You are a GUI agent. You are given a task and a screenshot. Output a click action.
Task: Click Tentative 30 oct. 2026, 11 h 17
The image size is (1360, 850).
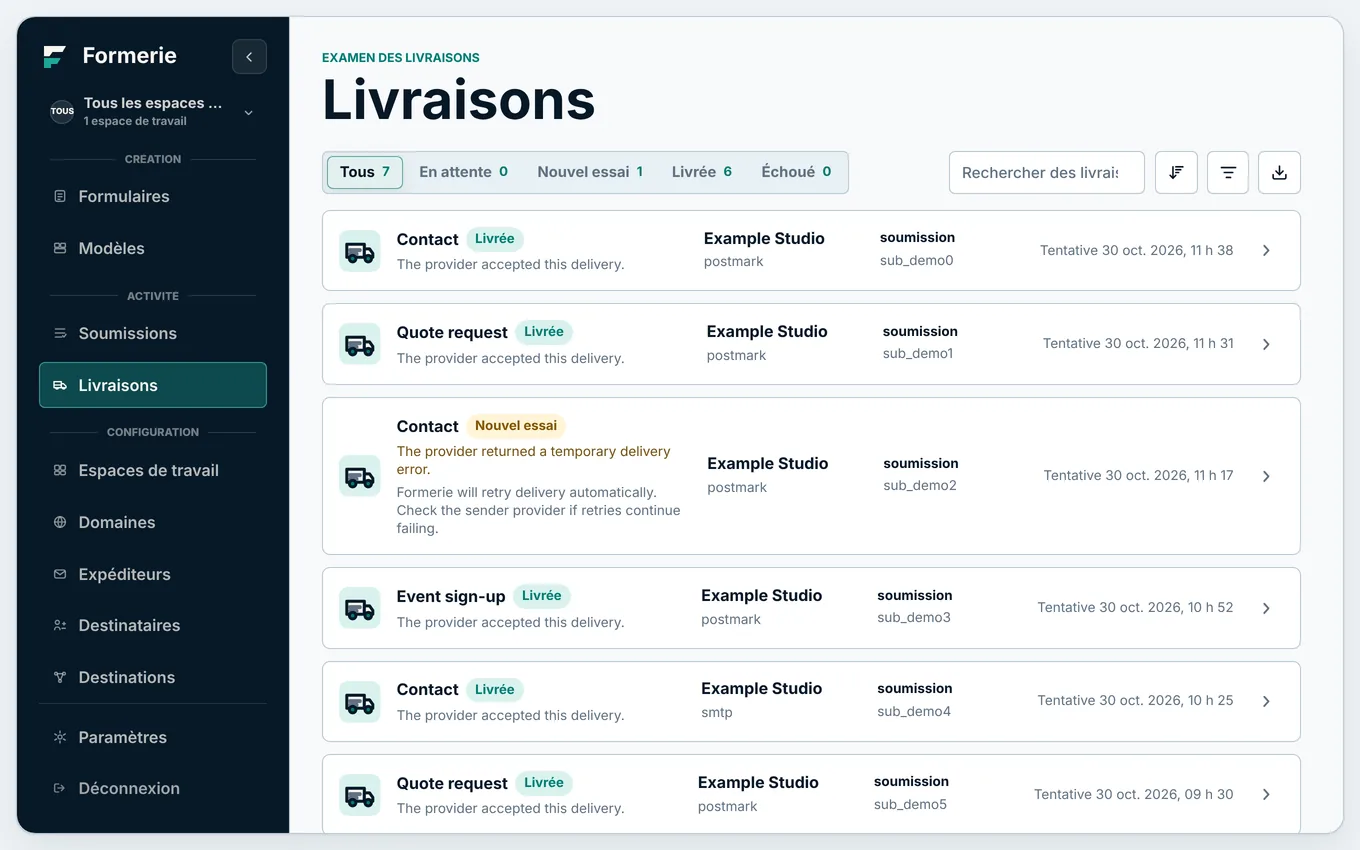[x=1138, y=476]
